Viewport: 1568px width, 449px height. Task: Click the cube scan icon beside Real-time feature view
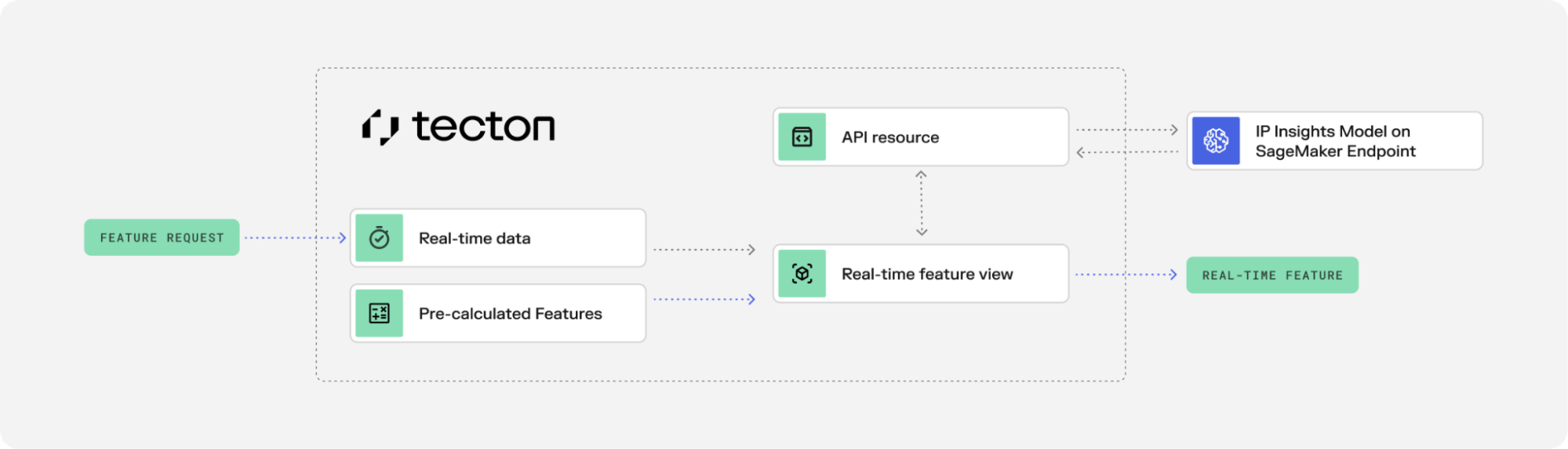click(x=802, y=274)
